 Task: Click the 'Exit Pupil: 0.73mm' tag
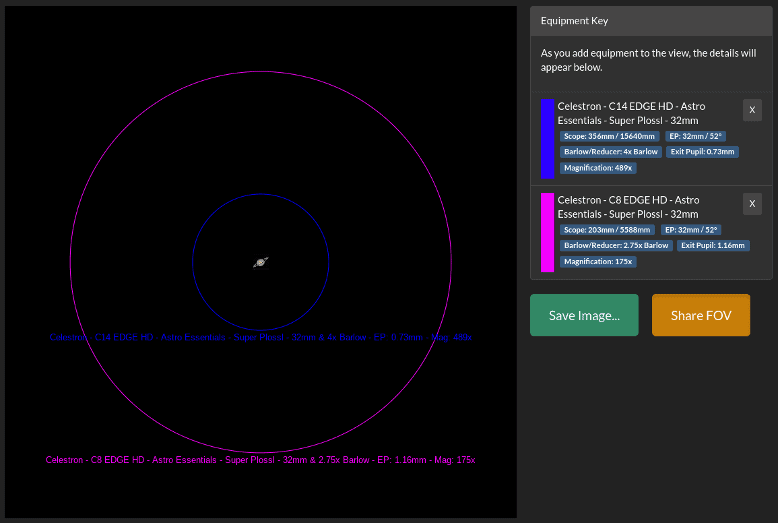click(x=703, y=152)
